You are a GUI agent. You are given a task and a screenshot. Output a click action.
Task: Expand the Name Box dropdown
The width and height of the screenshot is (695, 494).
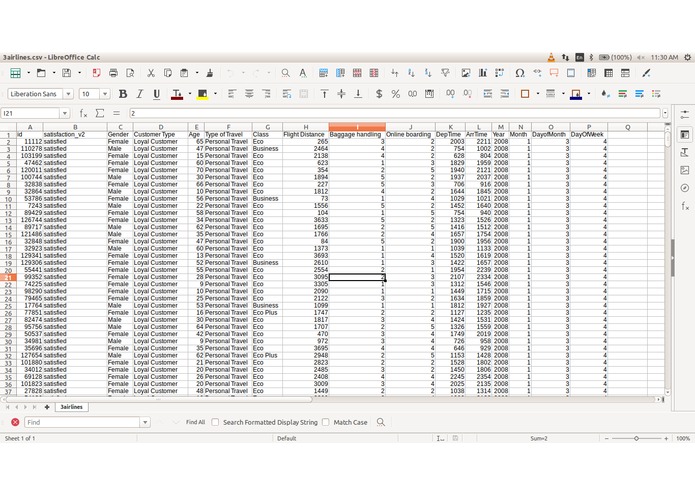coord(65,113)
